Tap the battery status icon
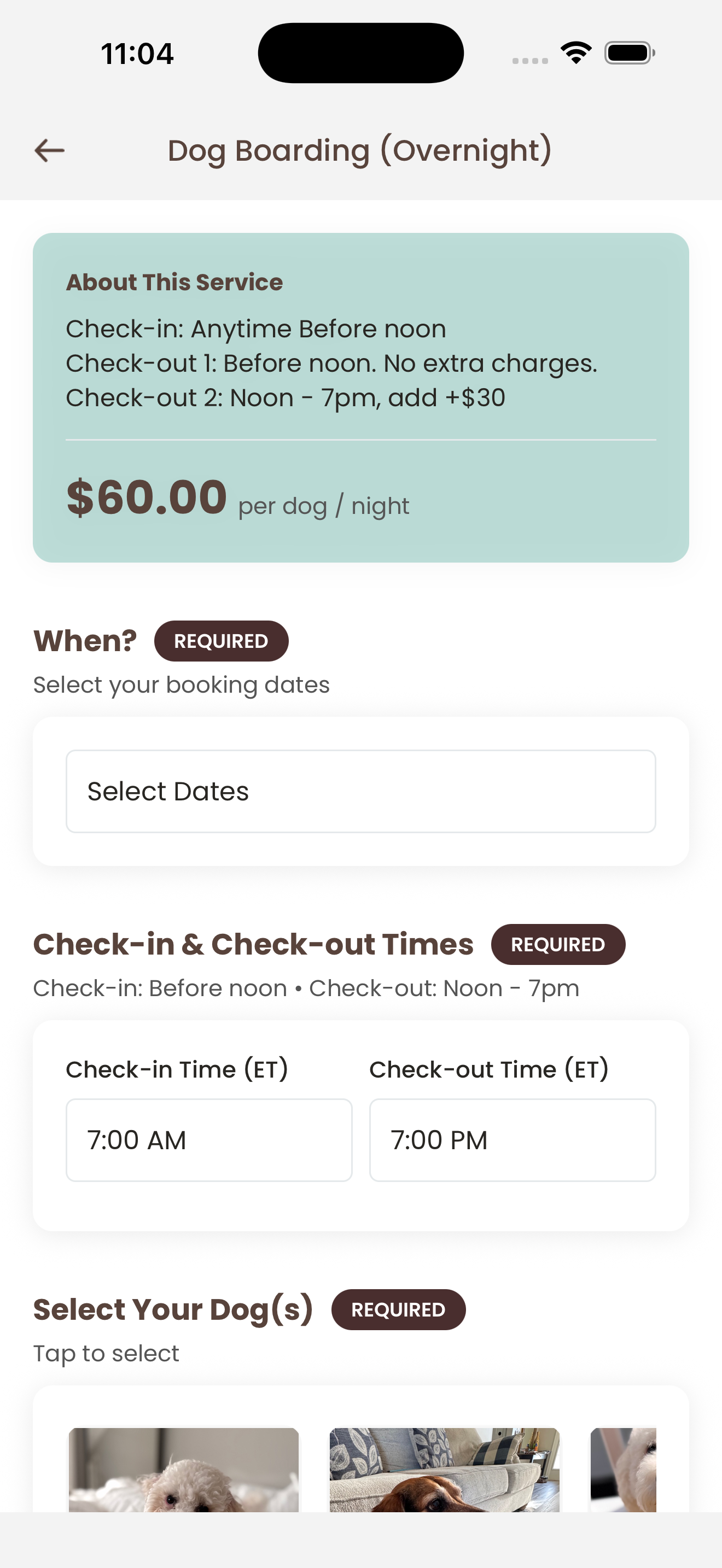This screenshot has width=722, height=1568. (629, 53)
